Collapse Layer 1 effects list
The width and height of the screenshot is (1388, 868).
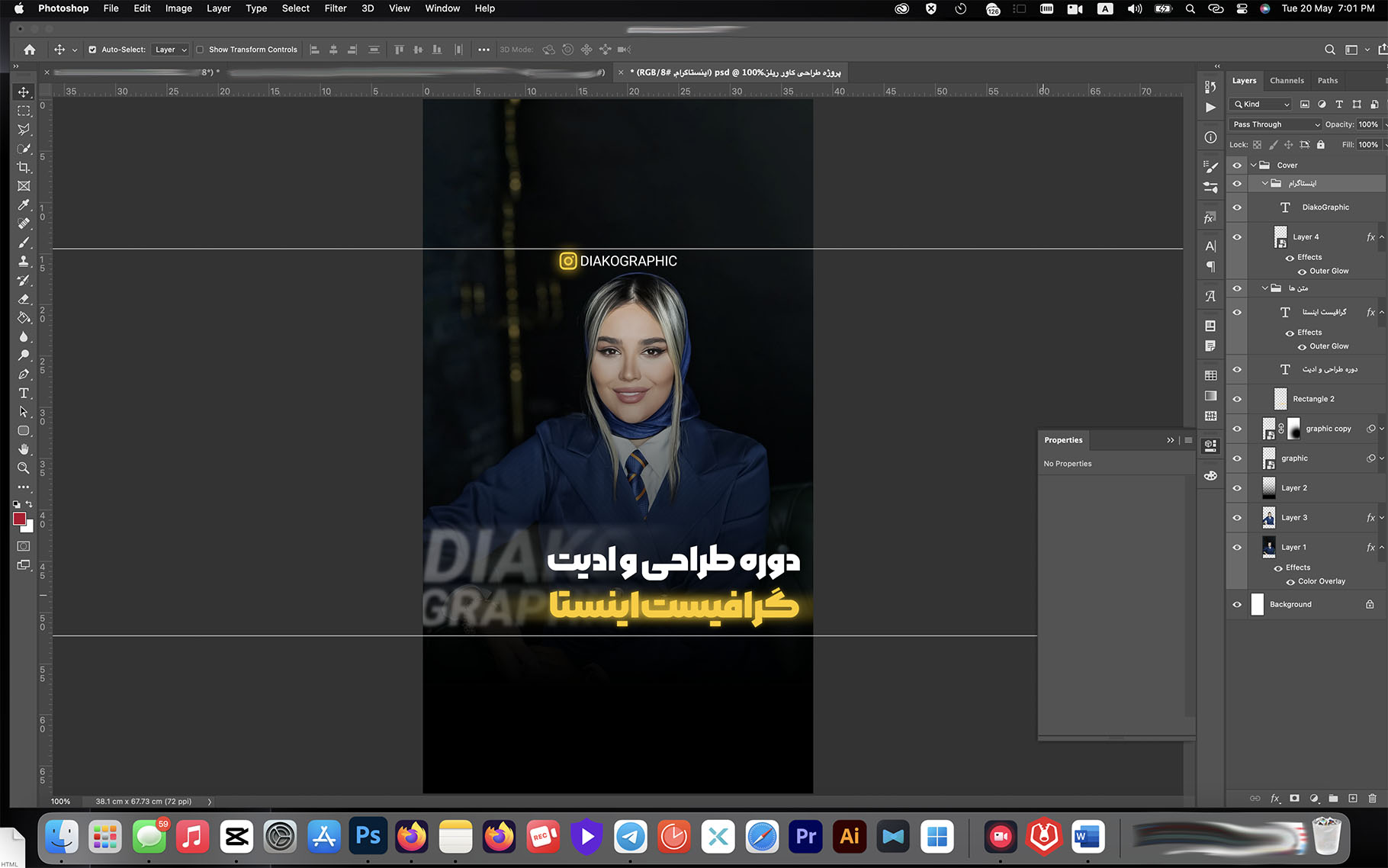[x=1381, y=548]
